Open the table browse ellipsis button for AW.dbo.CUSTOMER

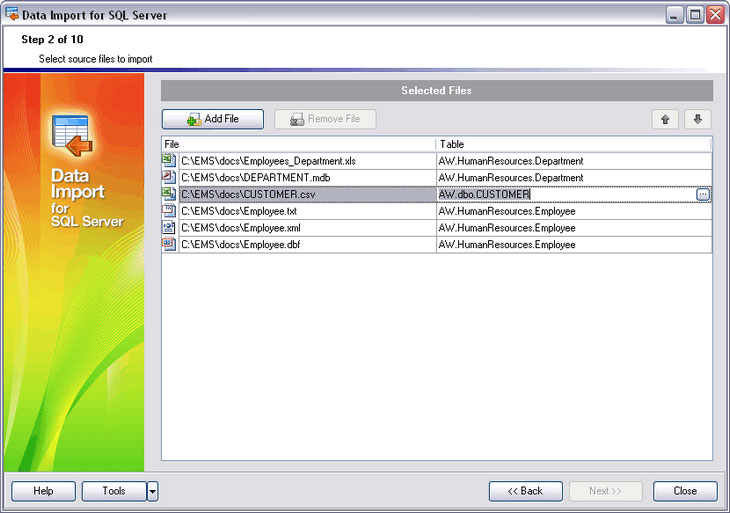(x=703, y=195)
